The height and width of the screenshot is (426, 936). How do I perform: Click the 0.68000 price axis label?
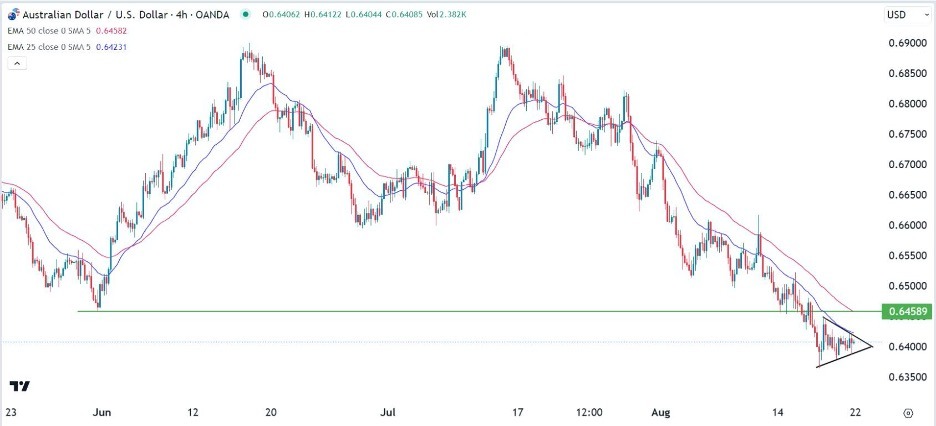click(907, 104)
